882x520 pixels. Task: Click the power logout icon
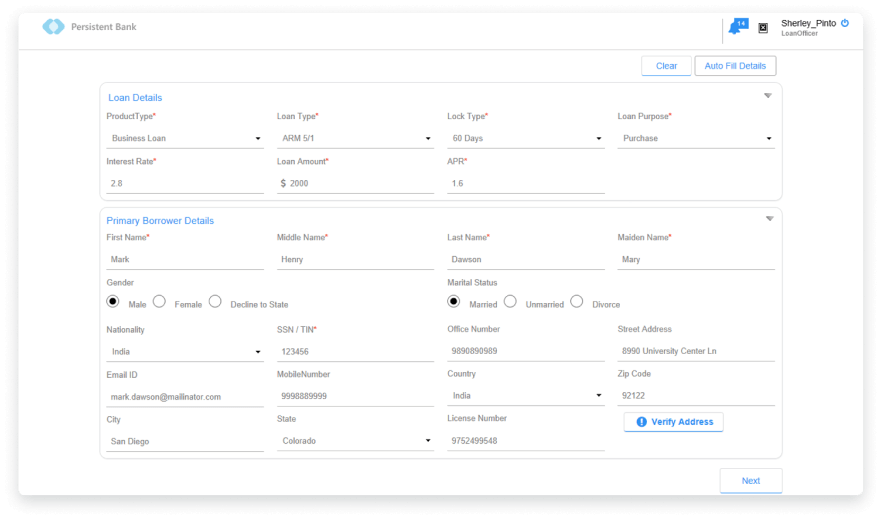point(845,23)
